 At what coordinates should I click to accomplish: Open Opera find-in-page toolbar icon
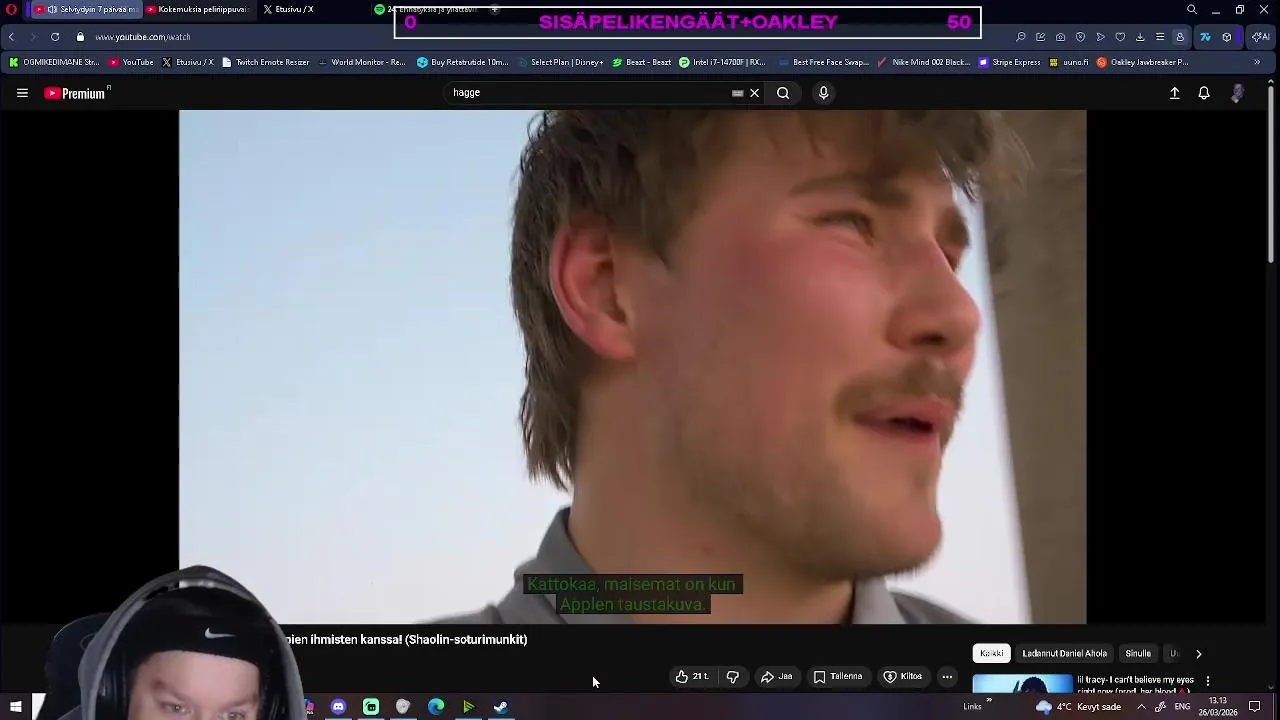click(x=1021, y=37)
